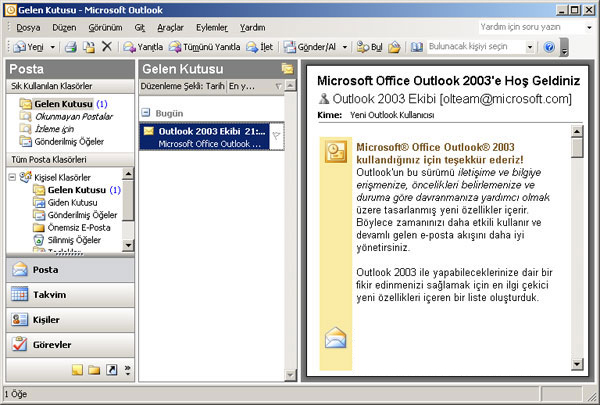600x405 pixels.
Task: Switch to the Kişiler contacts pane
Action: [x=70, y=320]
